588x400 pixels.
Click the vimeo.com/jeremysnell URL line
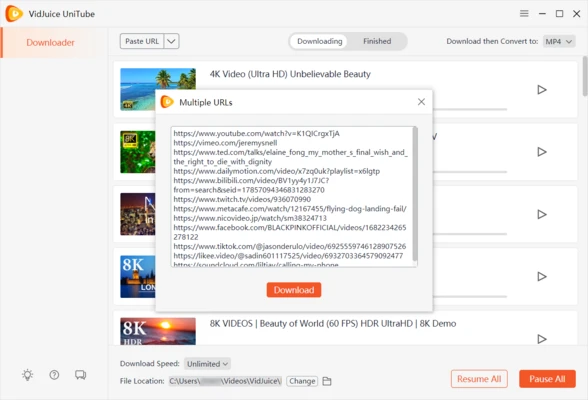pyautogui.click(x=225, y=143)
